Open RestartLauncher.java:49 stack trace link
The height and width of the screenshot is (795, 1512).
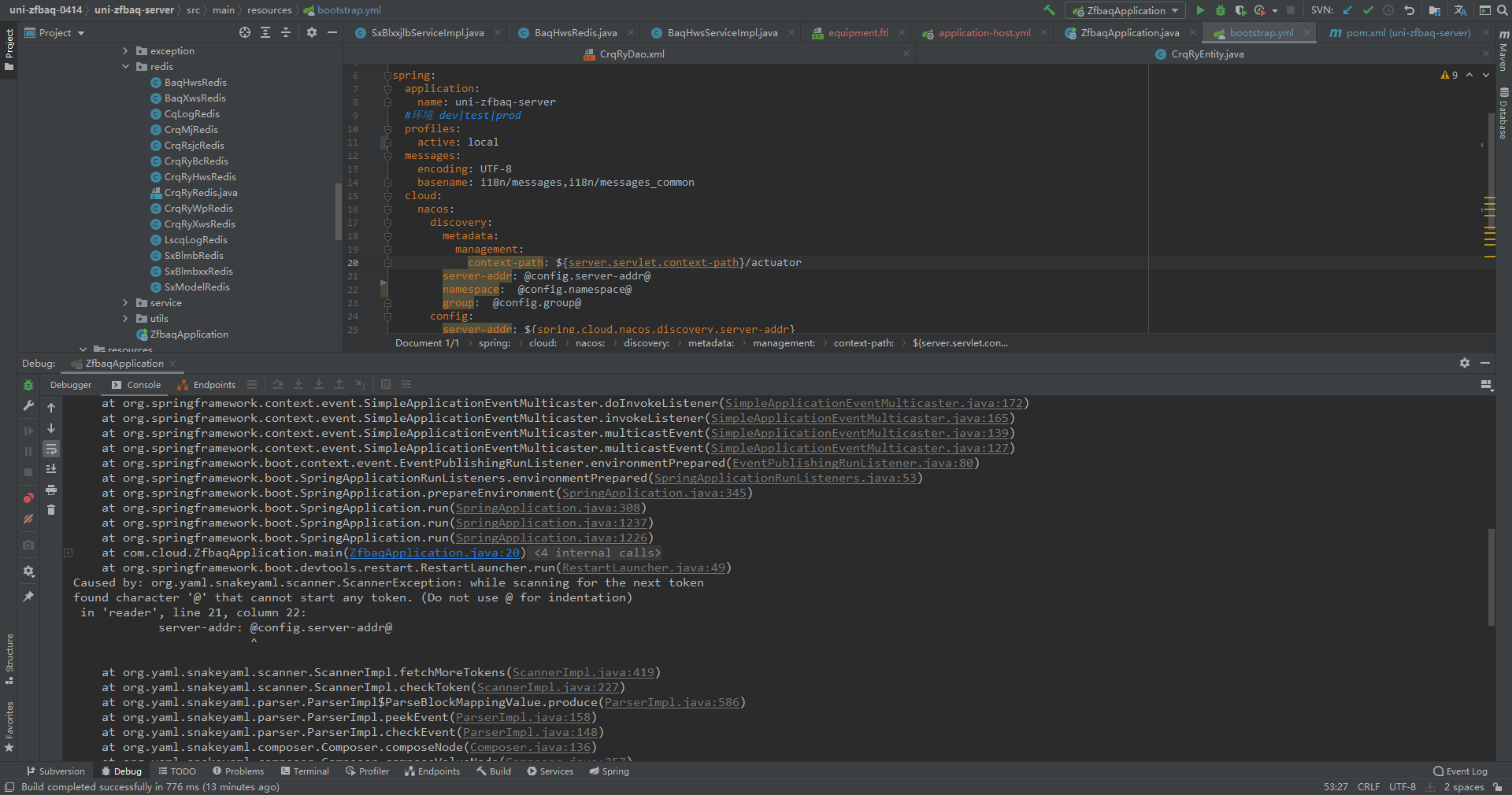643,568
